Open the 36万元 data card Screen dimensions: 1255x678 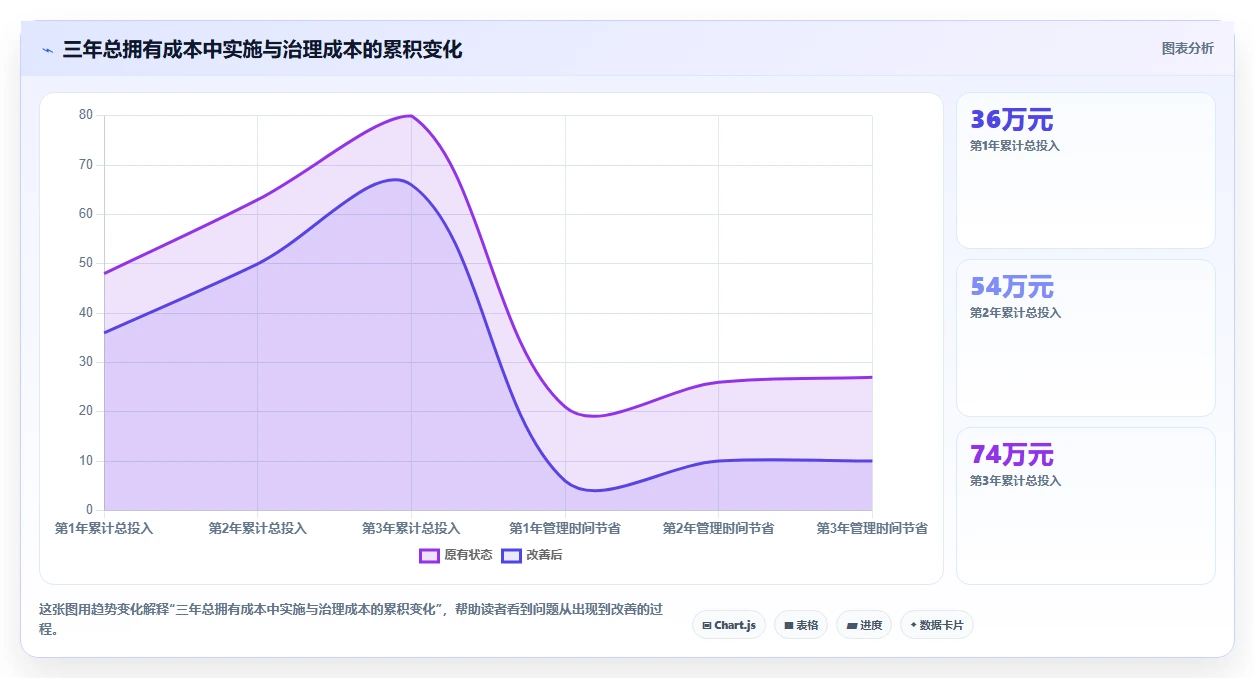point(1086,170)
